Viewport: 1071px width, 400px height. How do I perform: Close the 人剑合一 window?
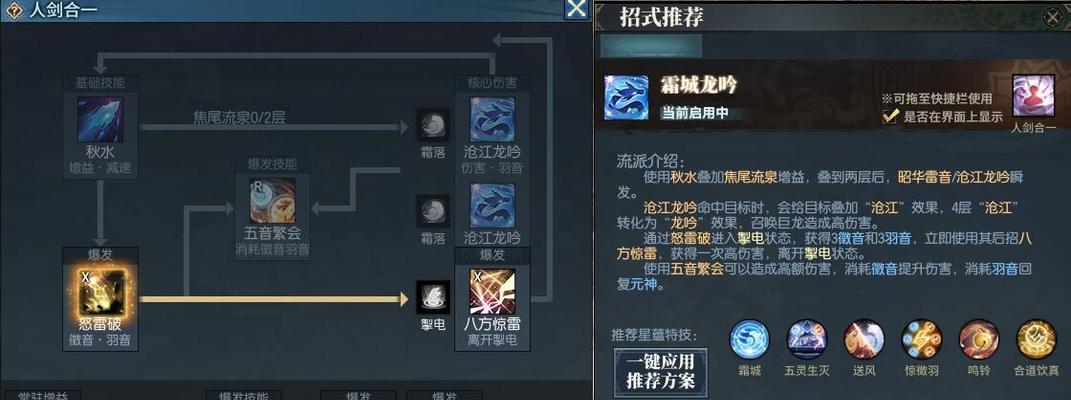[577, 9]
